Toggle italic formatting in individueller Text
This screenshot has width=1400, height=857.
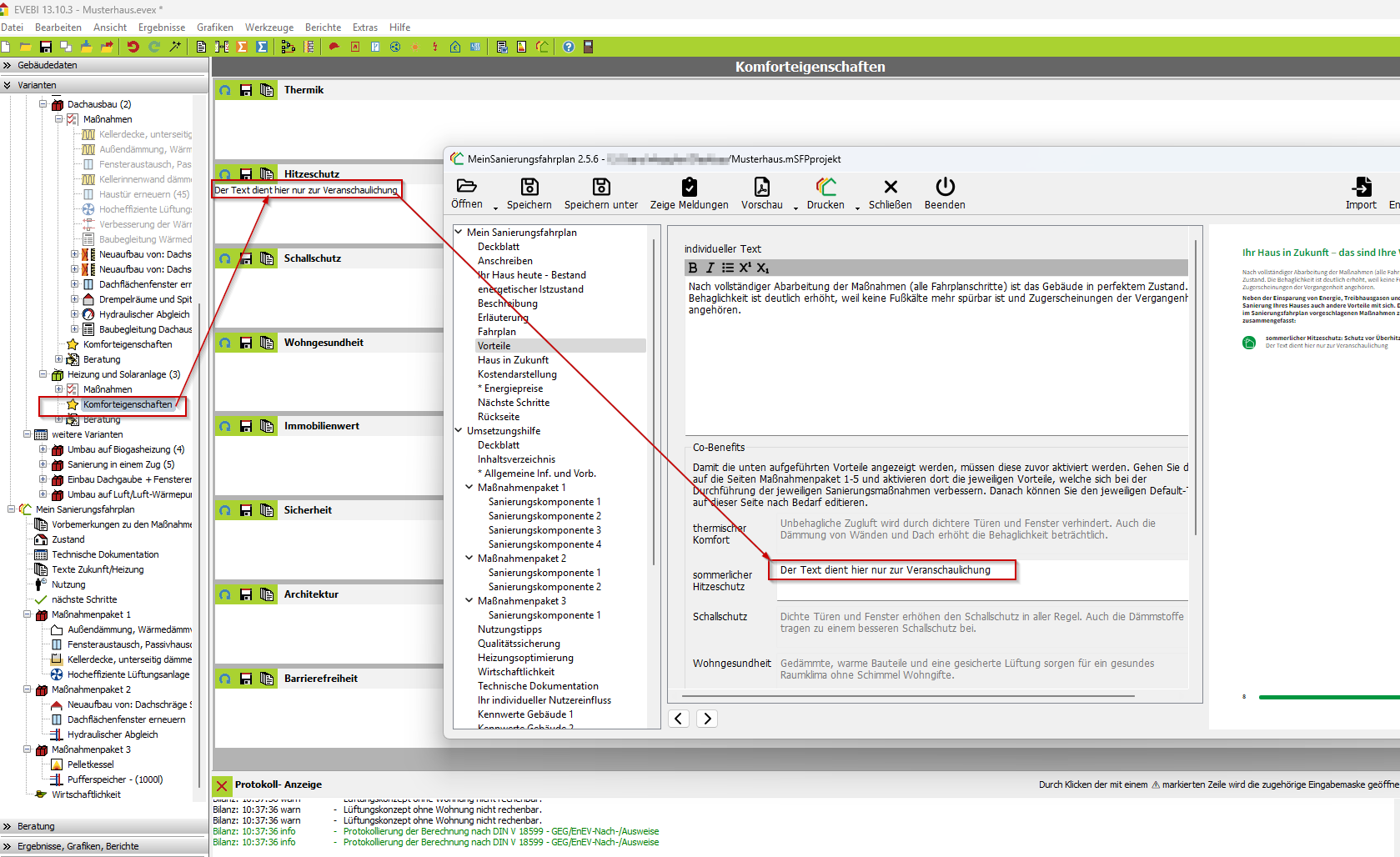pos(710,268)
